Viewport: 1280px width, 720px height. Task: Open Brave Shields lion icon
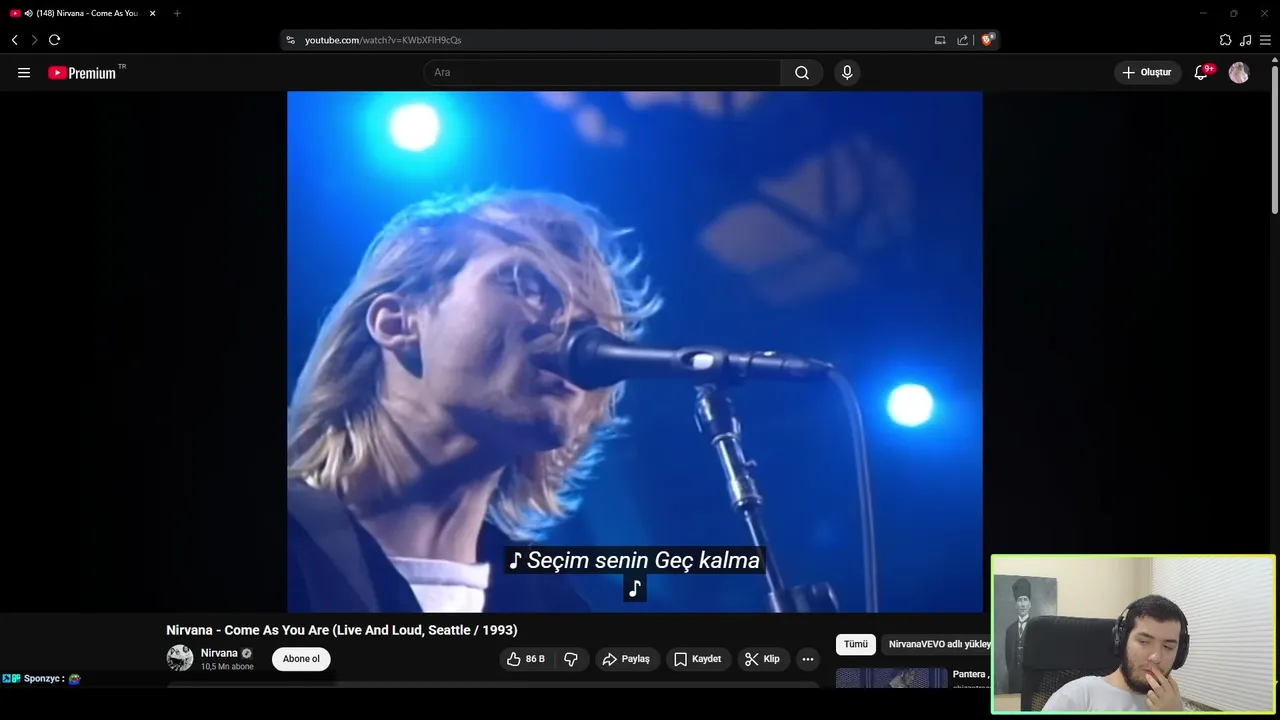[x=987, y=40]
